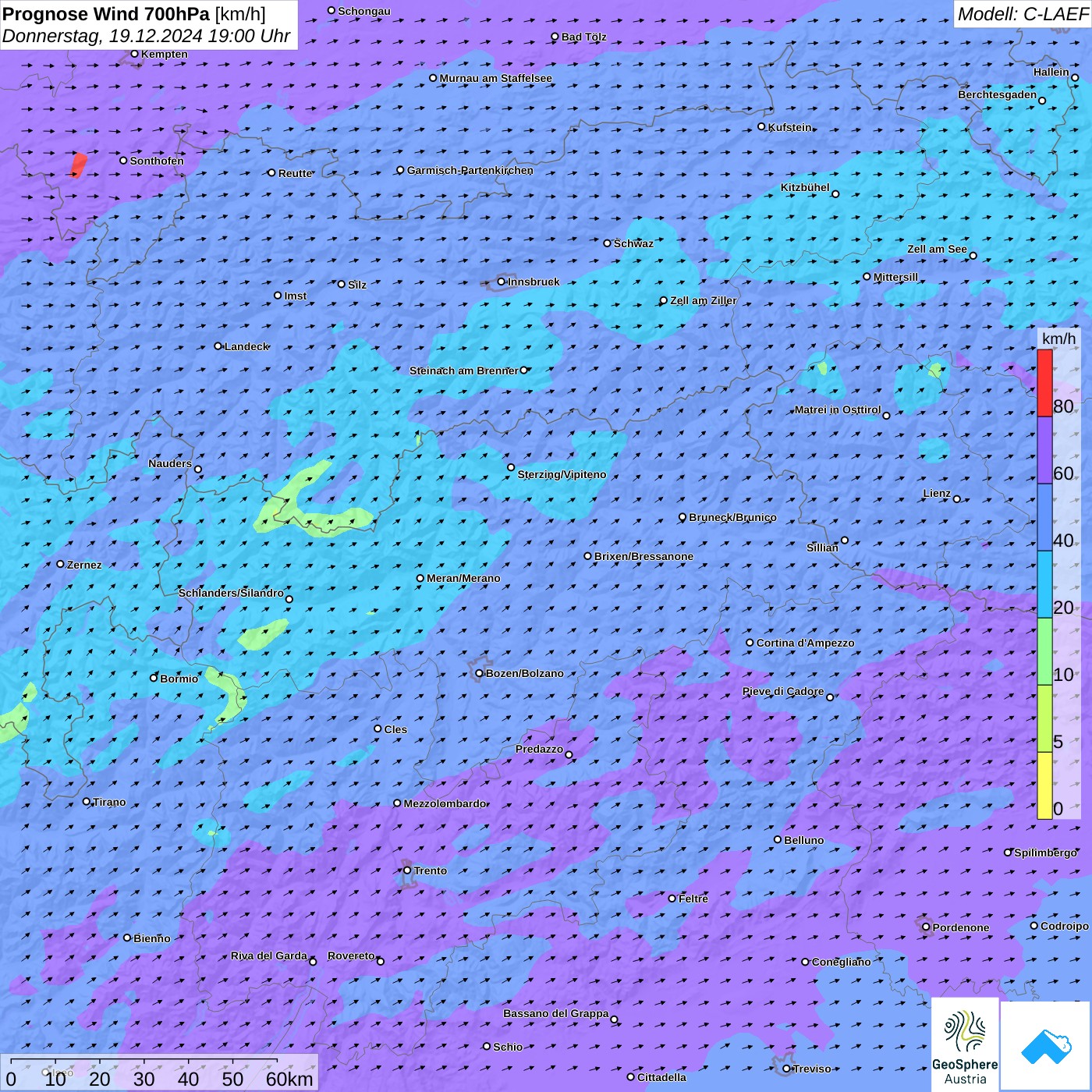Viewport: 1092px width, 1092px height.
Task: Click the Spilimbergo marker dot
Action: point(1008,853)
